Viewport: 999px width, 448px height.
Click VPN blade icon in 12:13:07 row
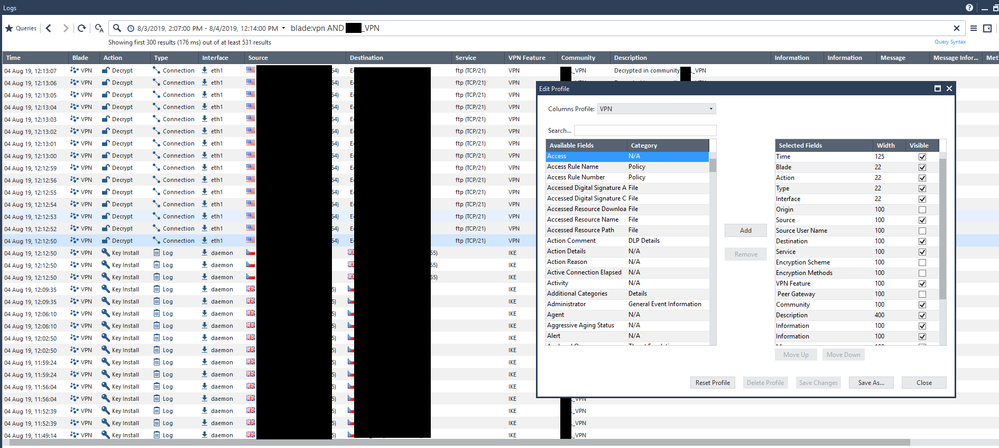pos(75,71)
